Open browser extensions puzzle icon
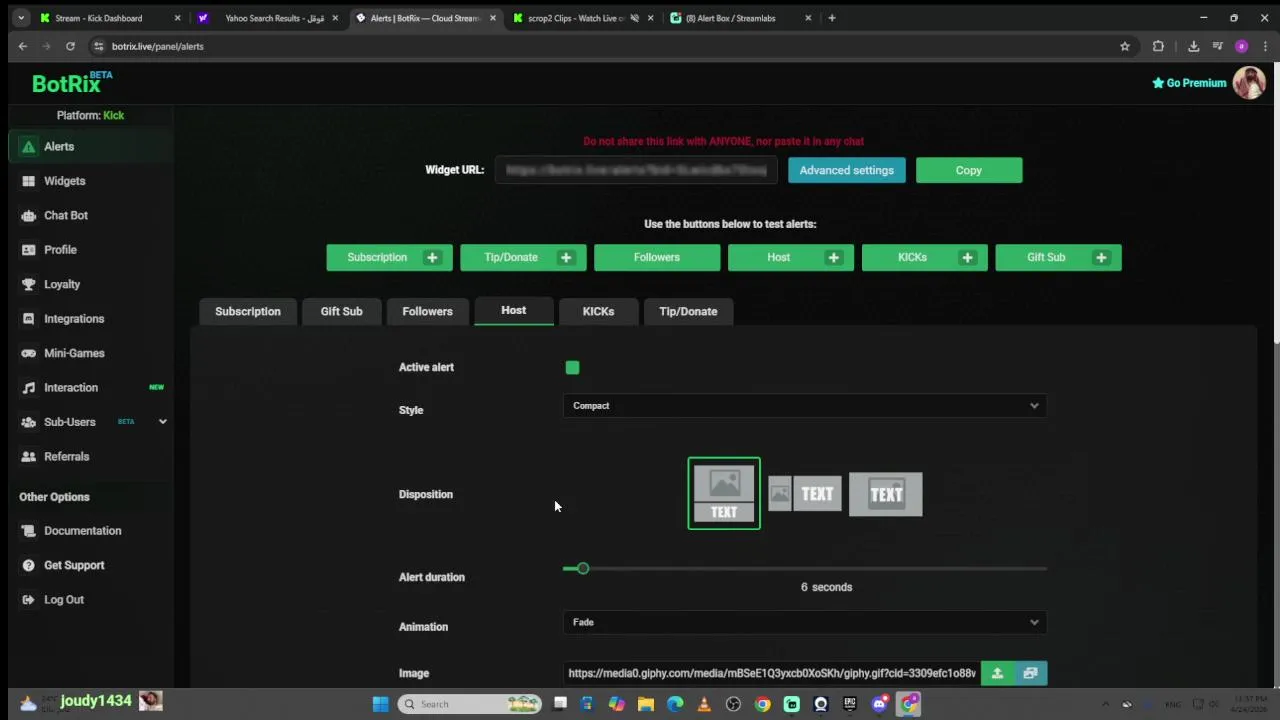Screen dimensions: 1280x720 tap(1158, 46)
